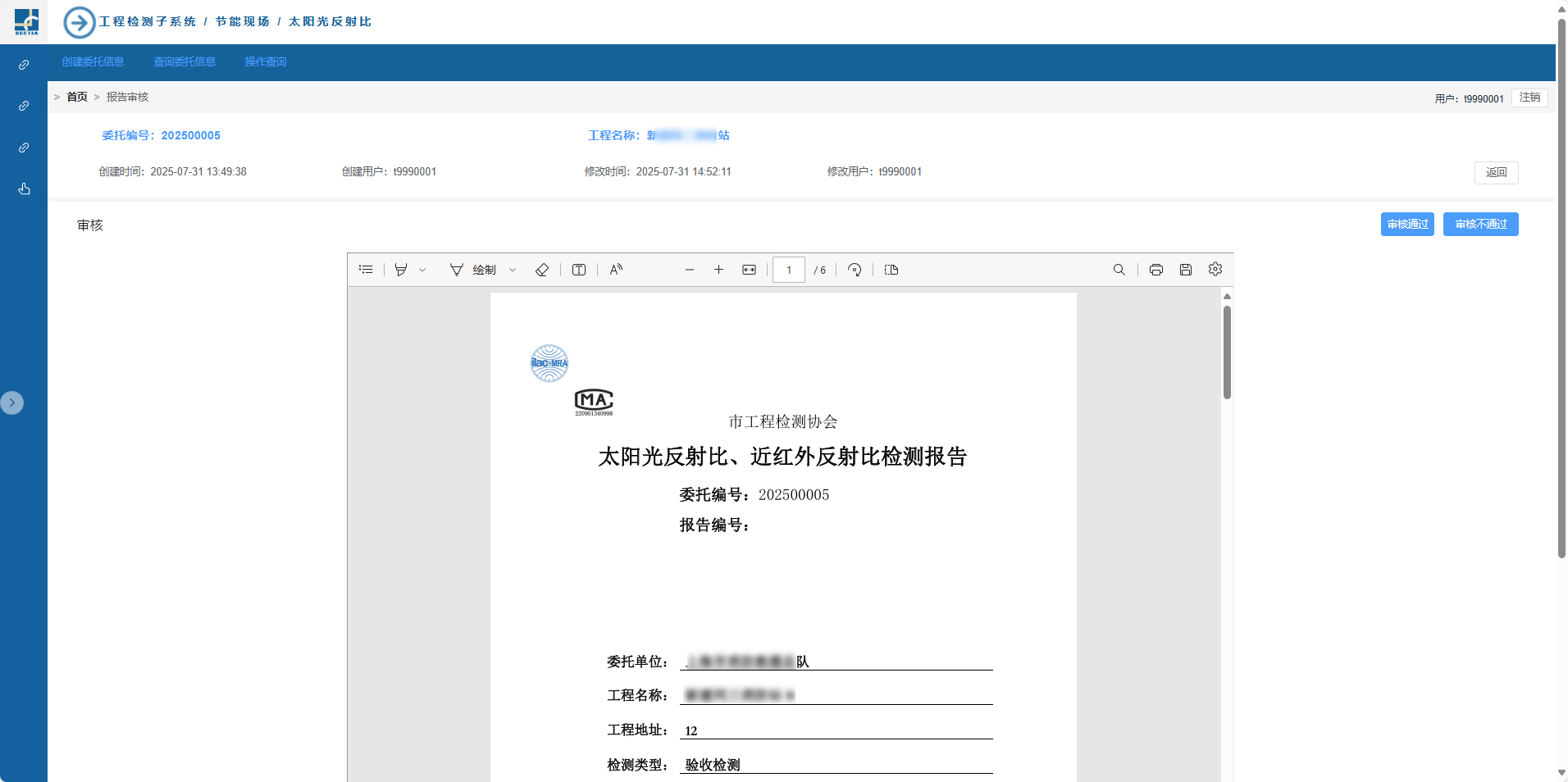Open PDF viewer settings gear

coord(1215,269)
